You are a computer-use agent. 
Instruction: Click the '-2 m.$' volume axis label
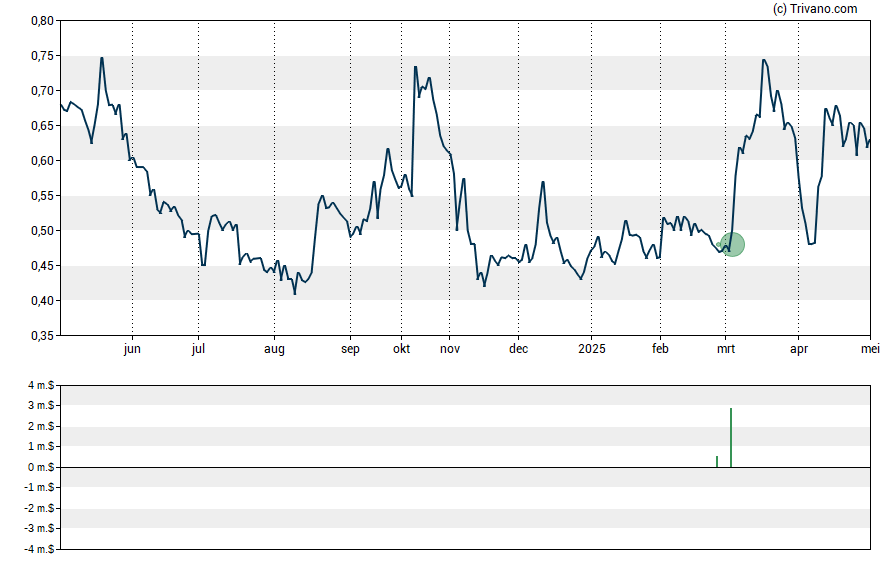click(x=40, y=508)
